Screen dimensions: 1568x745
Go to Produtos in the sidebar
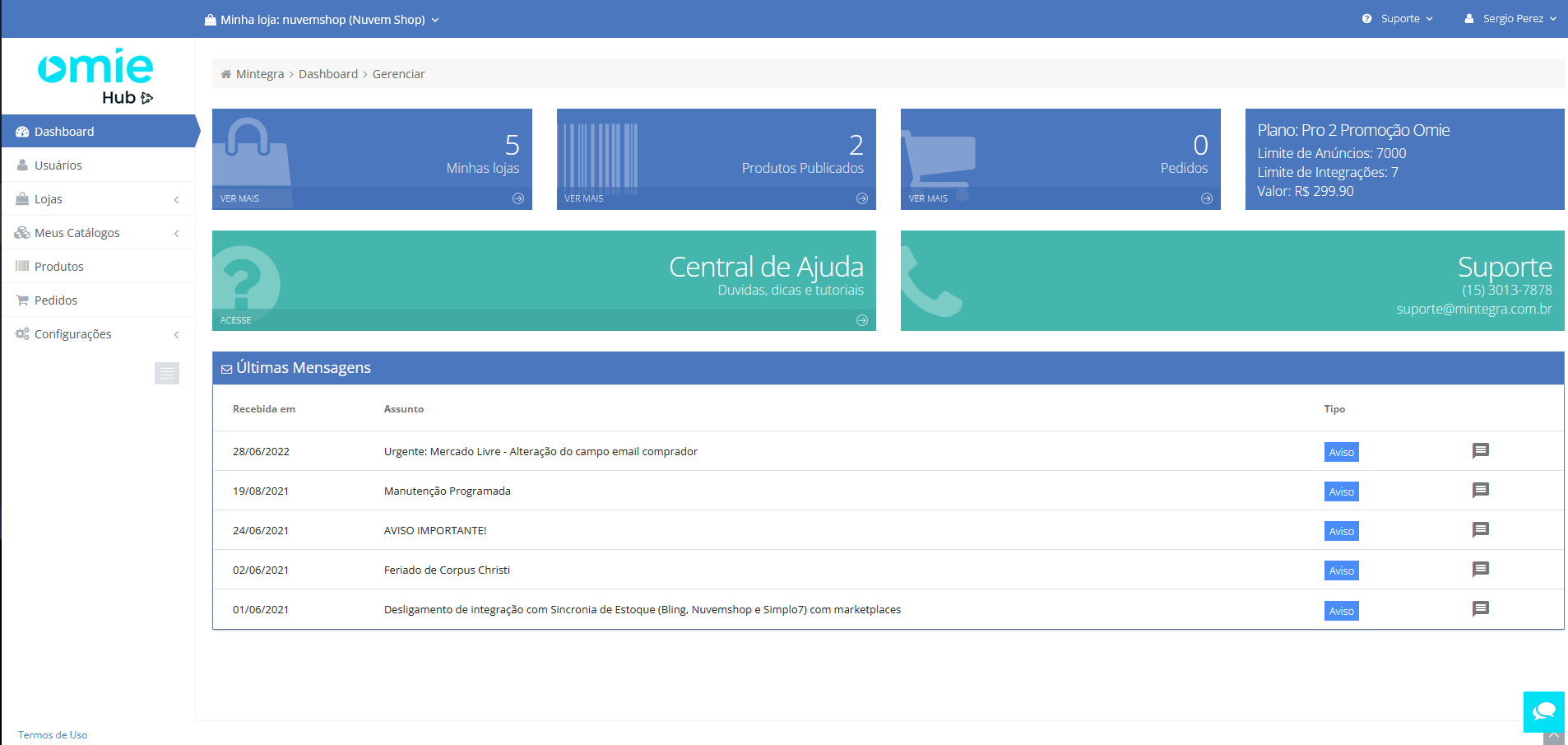59,267
